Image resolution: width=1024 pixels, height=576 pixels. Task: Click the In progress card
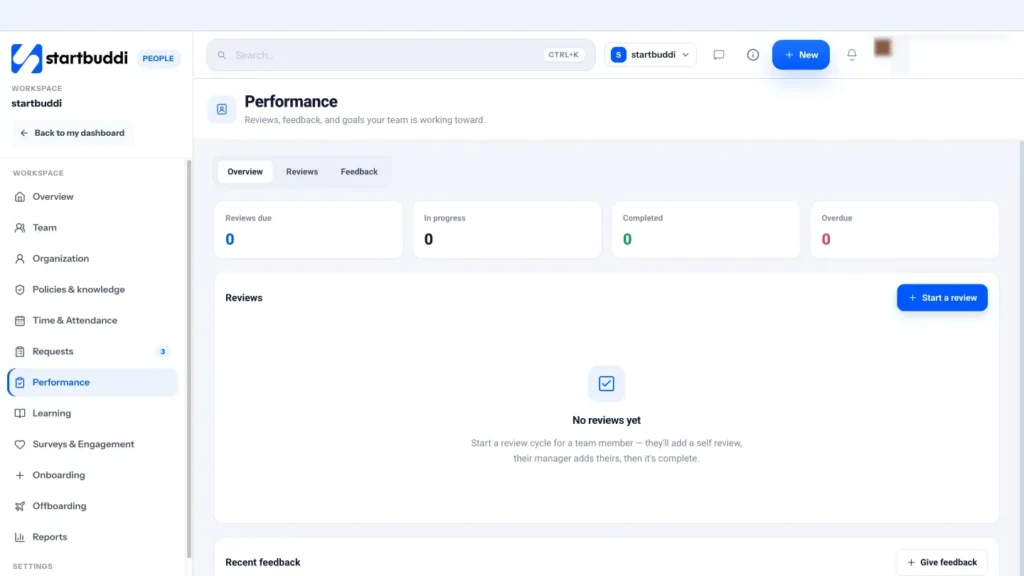click(x=507, y=229)
